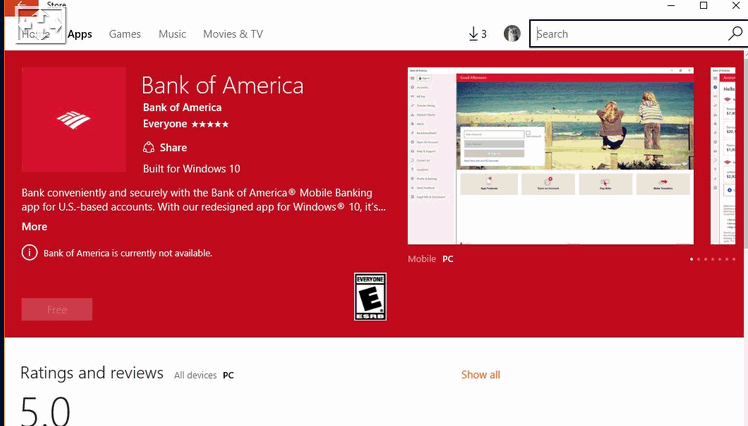
Task: Expand description with More link
Action: [x=34, y=227]
